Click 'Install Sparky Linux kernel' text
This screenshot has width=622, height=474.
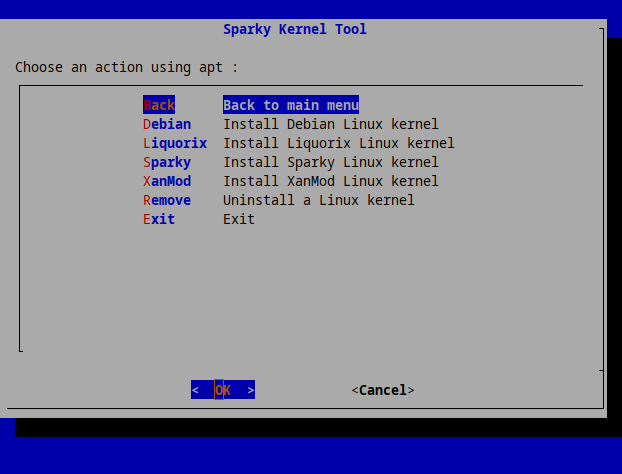pyautogui.click(x=331, y=163)
